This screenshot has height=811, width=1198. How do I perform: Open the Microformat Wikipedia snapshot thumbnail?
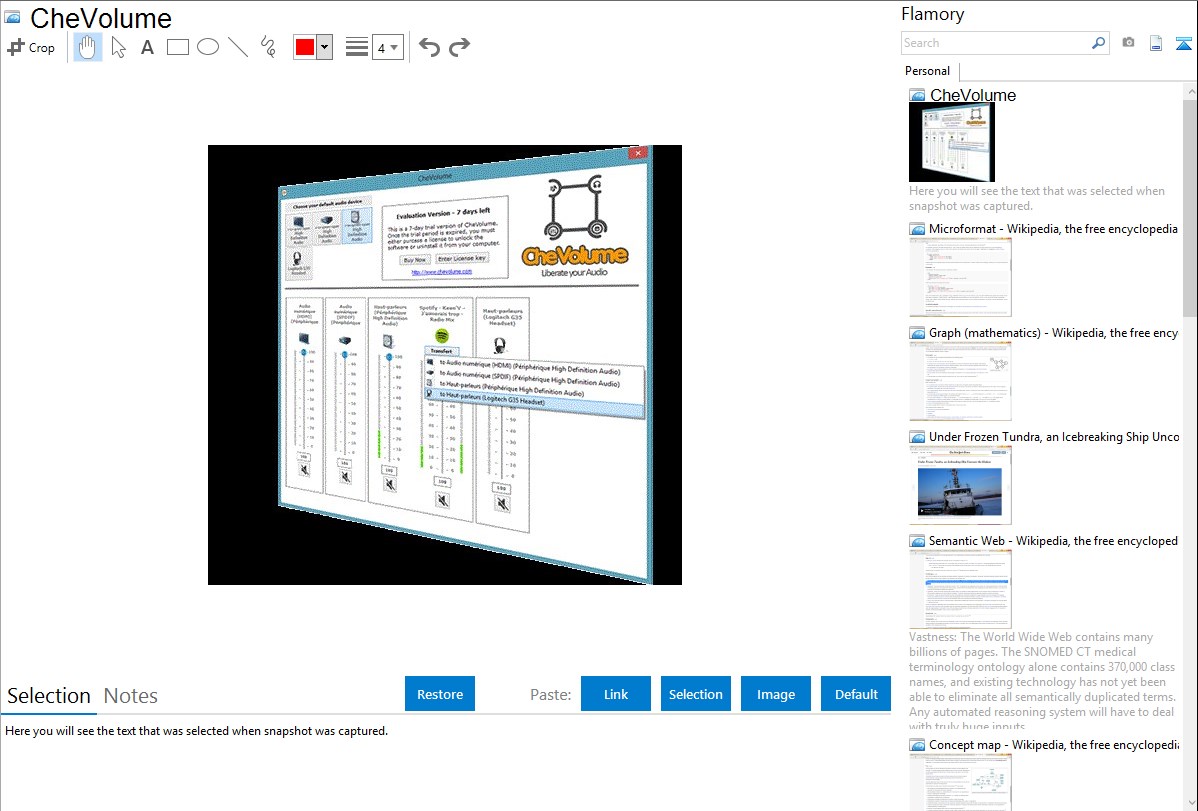[960, 277]
